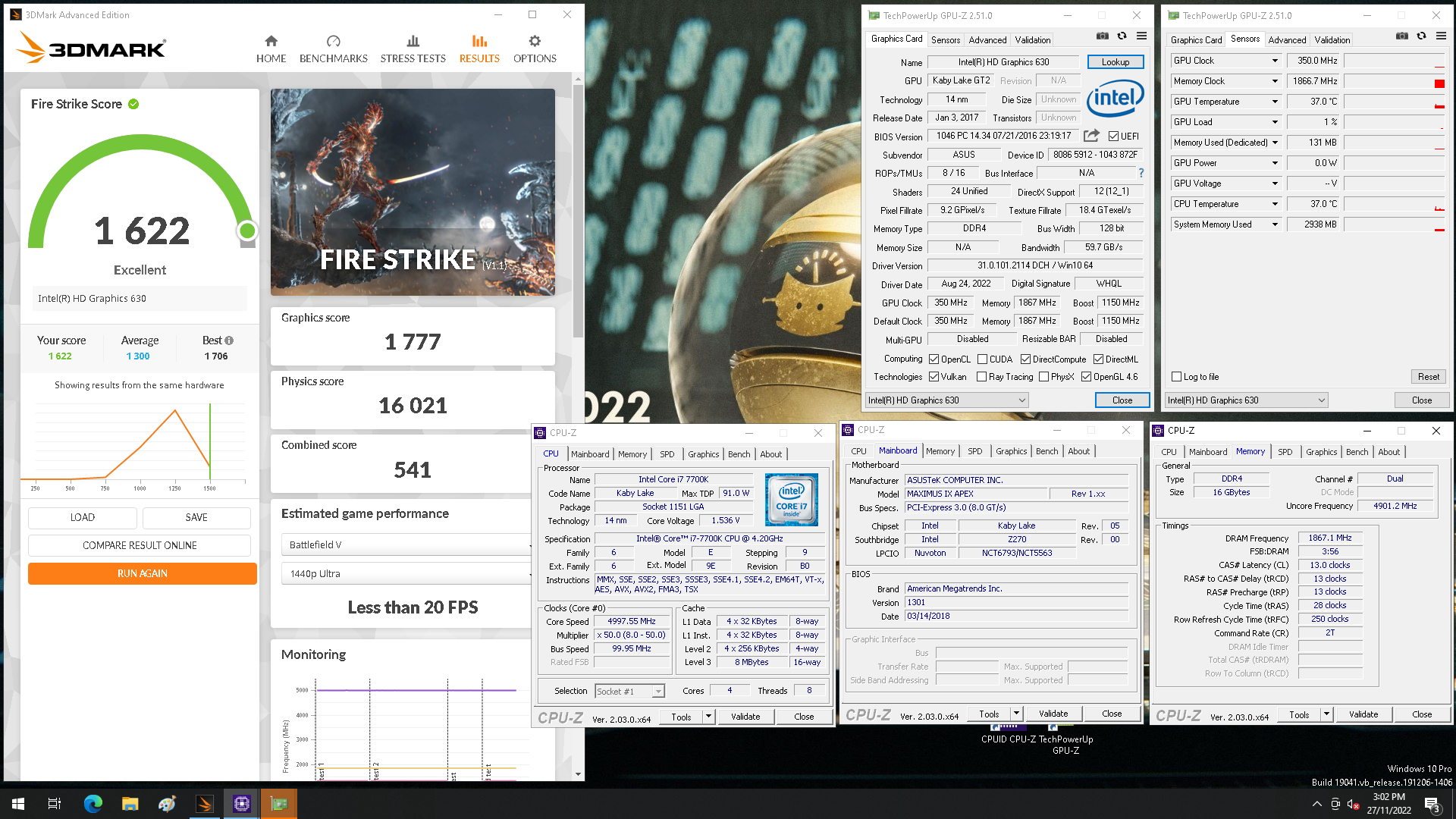Click Validate button in left CPU-Z window
The image size is (1456, 819).
745,717
